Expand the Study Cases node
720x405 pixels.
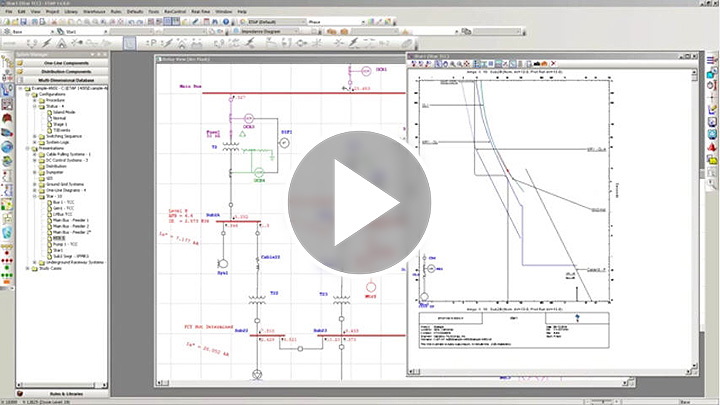[28, 268]
